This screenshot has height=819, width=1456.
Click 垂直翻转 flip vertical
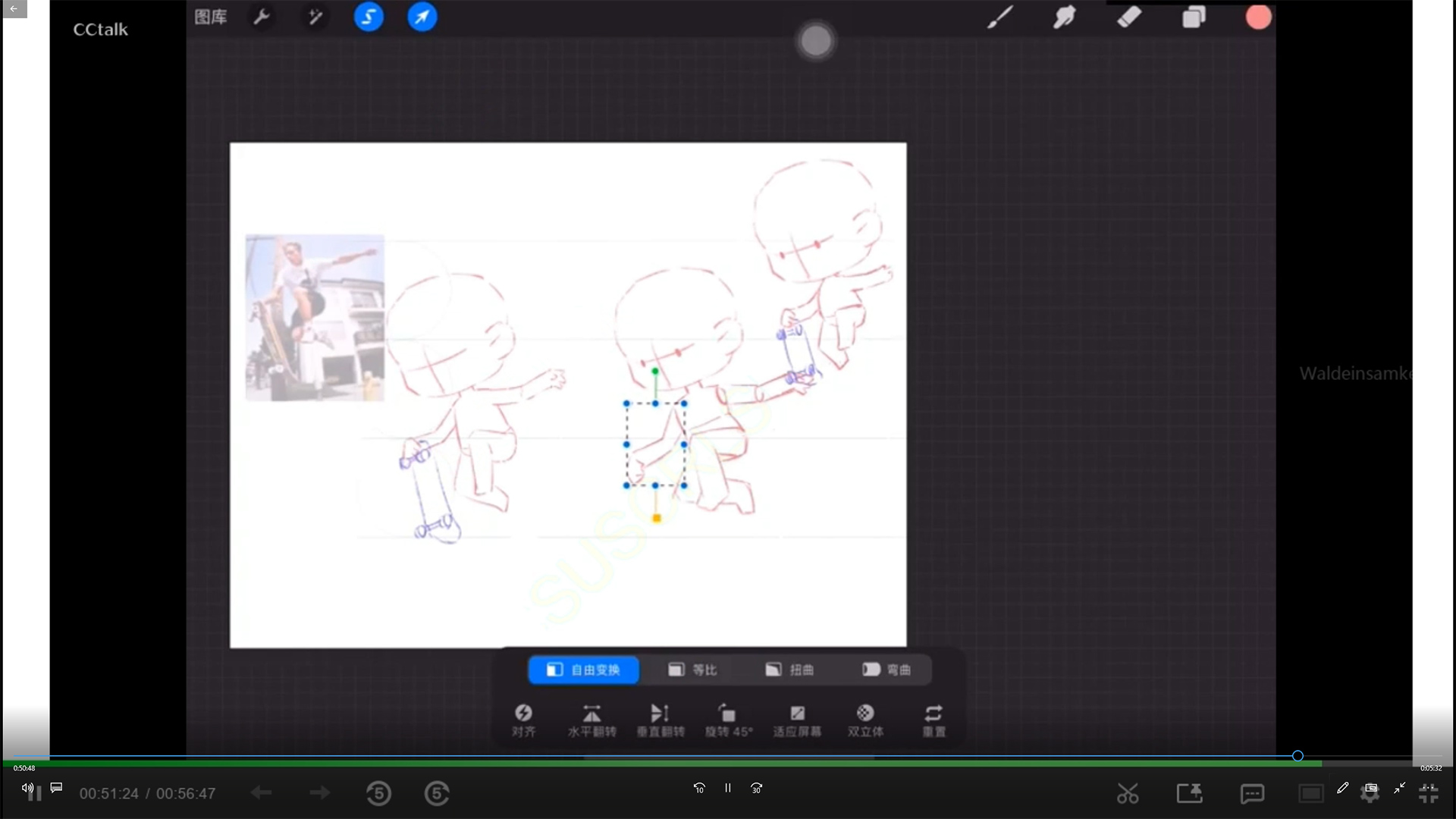[660, 720]
